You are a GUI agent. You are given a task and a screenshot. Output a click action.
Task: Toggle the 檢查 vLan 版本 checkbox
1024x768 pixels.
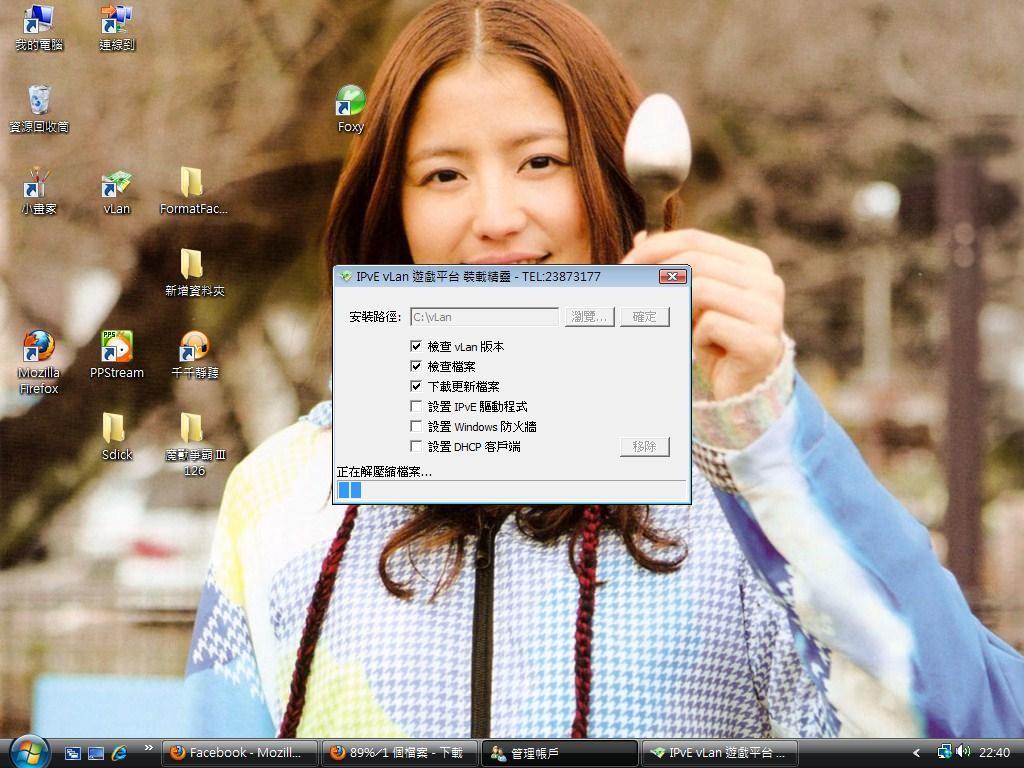(x=417, y=346)
